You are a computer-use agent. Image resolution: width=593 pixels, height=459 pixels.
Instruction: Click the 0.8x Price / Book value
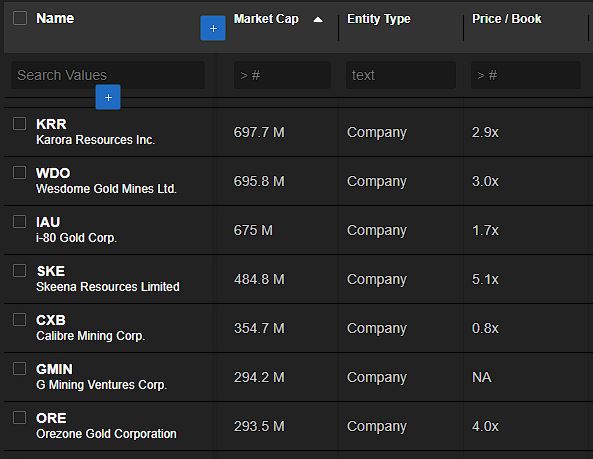(485, 328)
